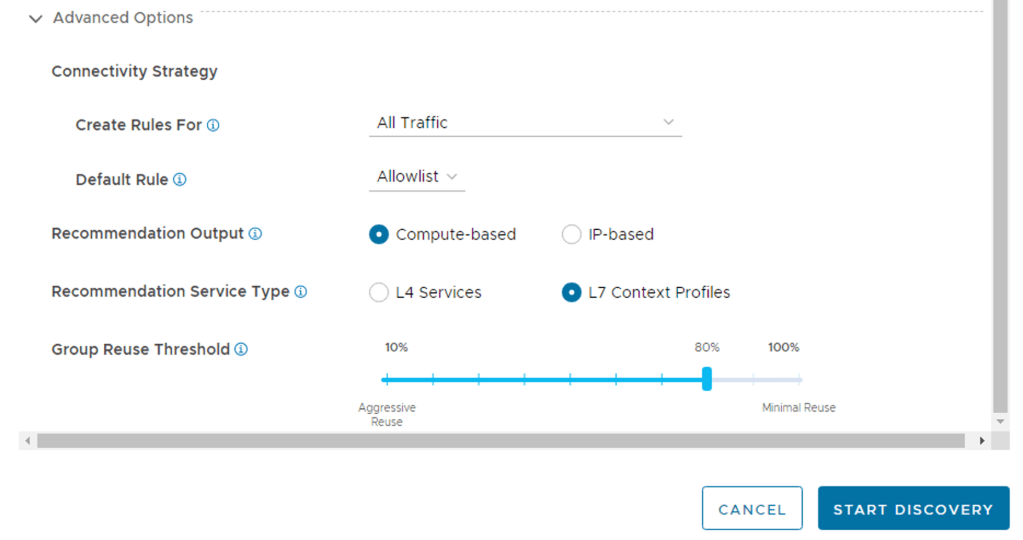Click info icon beside Default Rule
This screenshot has width=1023, height=540.
(x=180, y=180)
